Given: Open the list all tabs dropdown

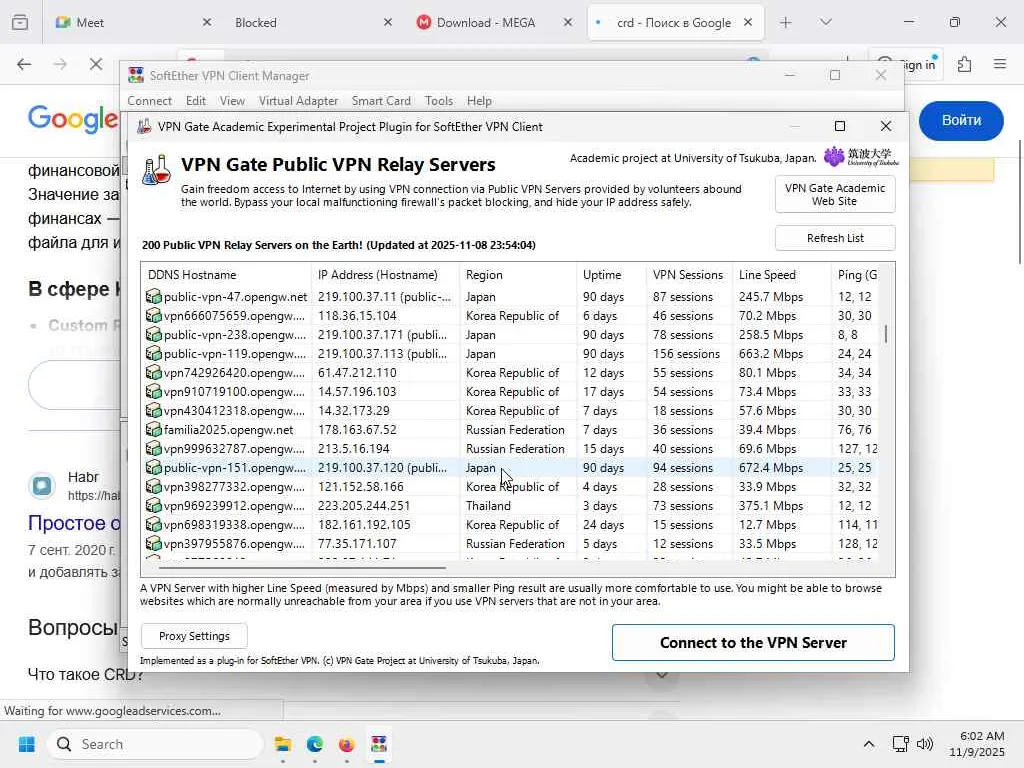Looking at the screenshot, I should point(825,22).
